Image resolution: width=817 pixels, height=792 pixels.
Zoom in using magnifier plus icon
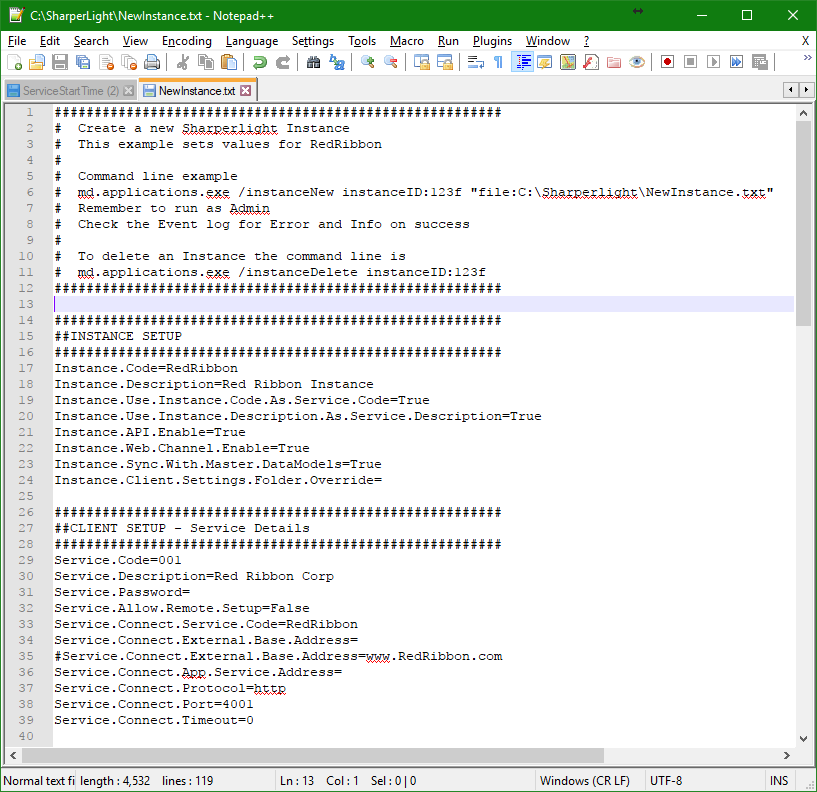(367, 62)
